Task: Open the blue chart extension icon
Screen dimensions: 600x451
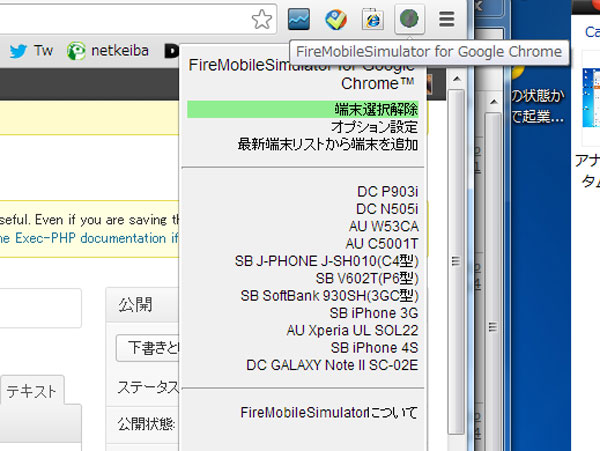Action: [299, 19]
